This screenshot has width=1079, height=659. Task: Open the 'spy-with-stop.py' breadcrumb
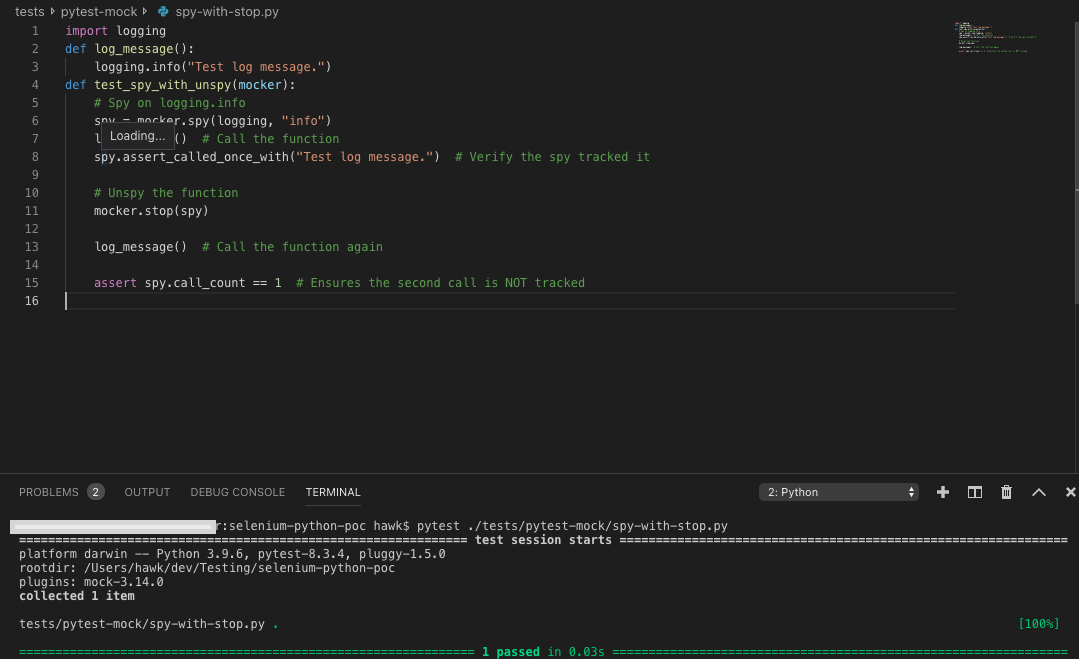click(227, 12)
